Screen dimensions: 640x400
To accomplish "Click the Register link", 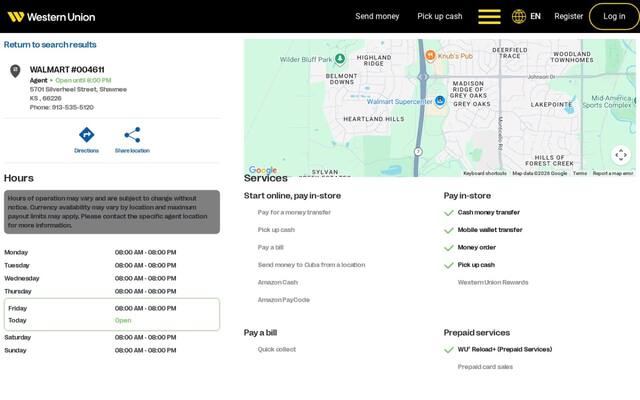I will [x=569, y=16].
